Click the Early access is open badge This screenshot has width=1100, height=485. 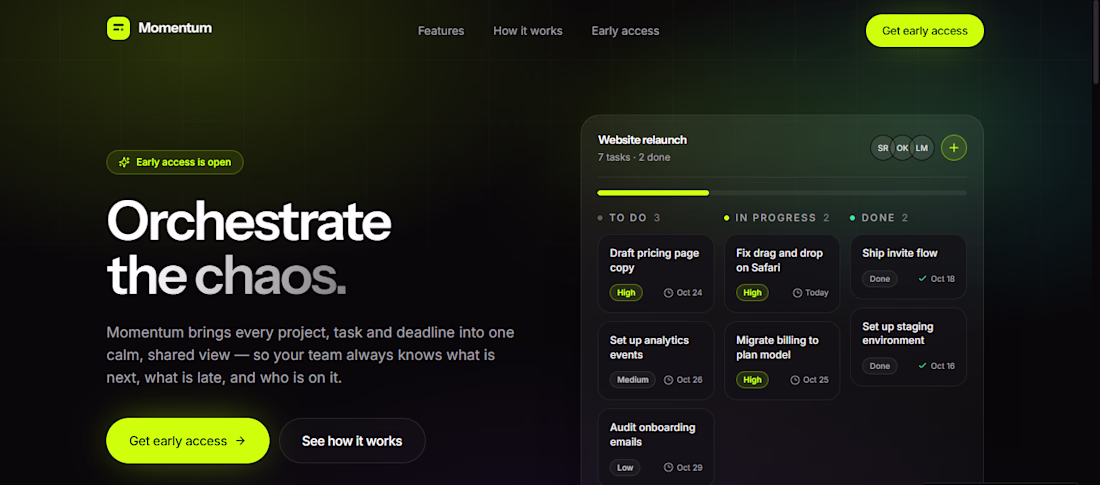[x=175, y=162]
